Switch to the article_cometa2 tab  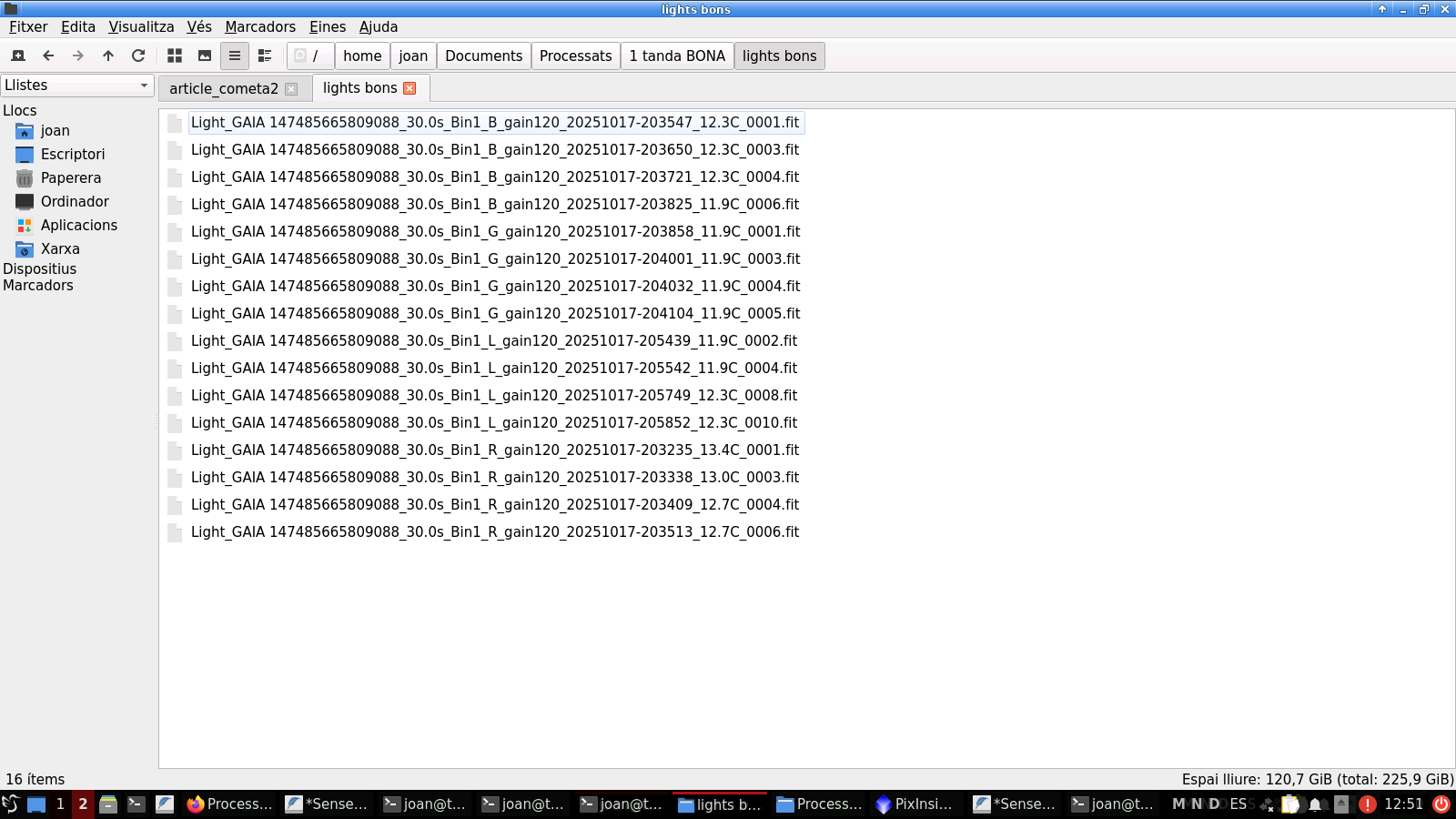coord(224,88)
